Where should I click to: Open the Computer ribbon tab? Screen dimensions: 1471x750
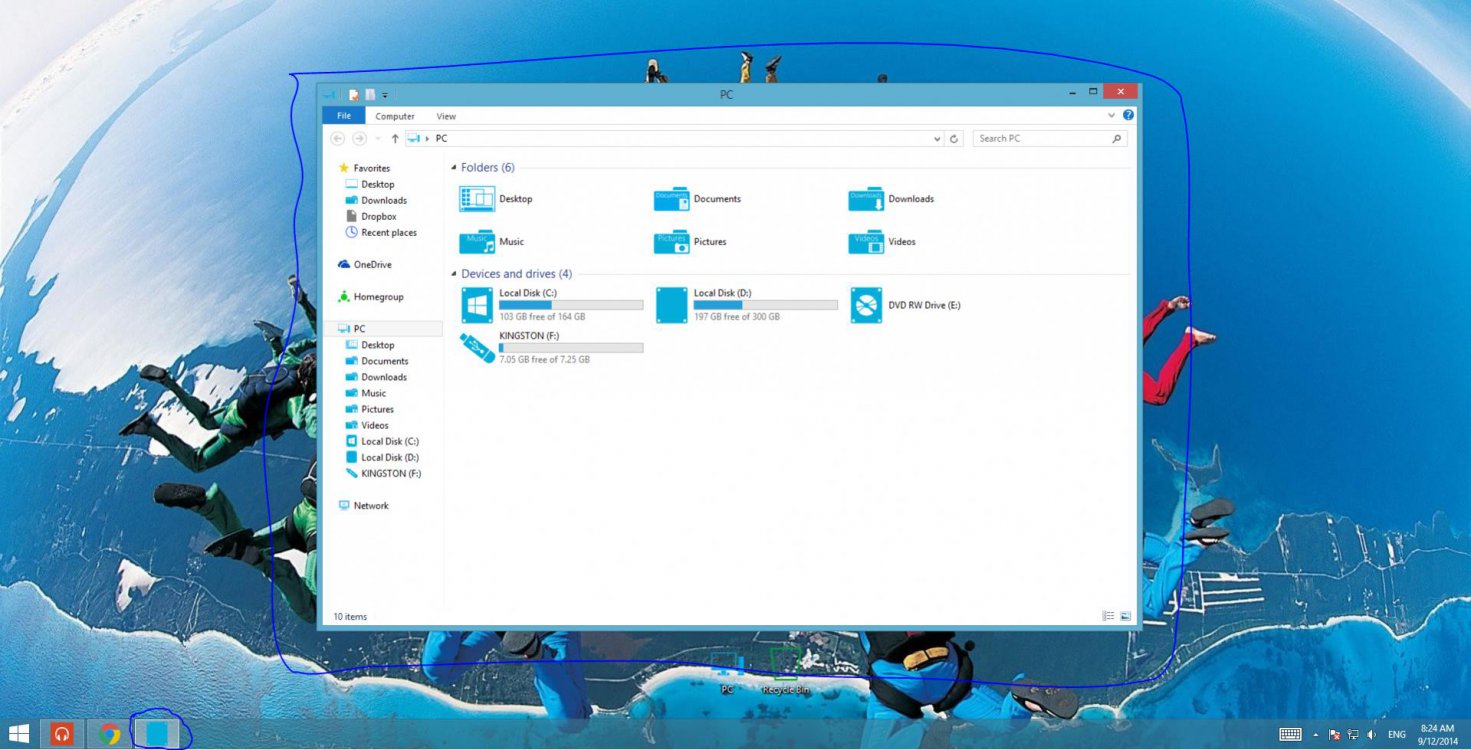(x=395, y=116)
